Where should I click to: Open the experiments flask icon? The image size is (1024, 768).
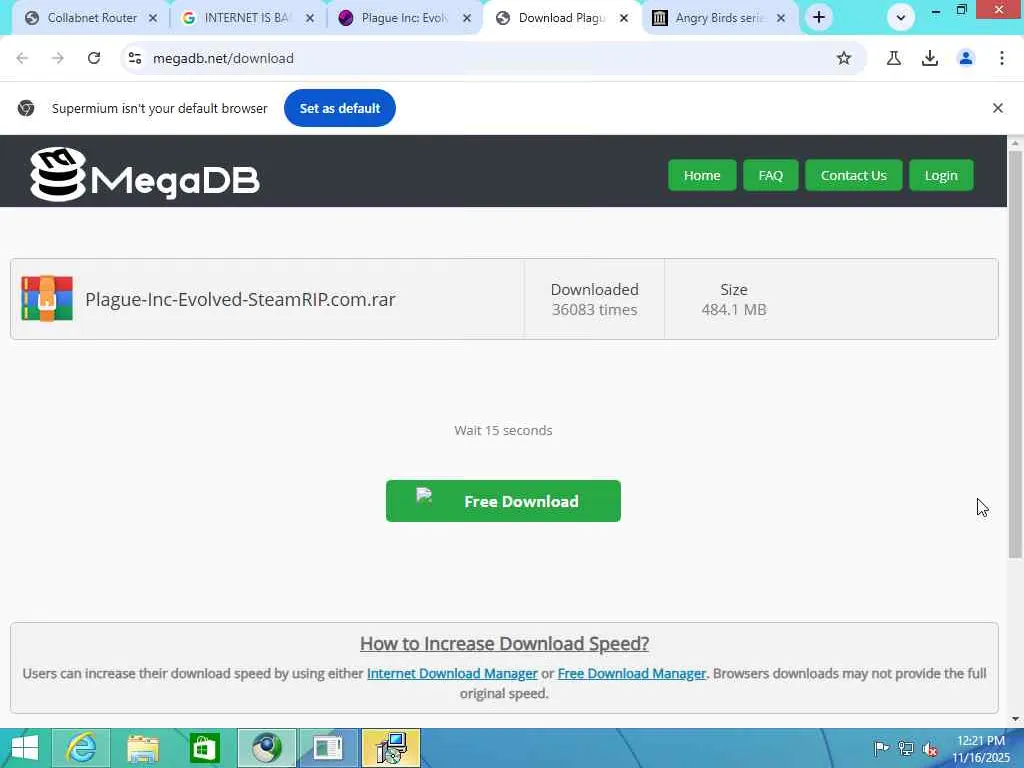(894, 58)
